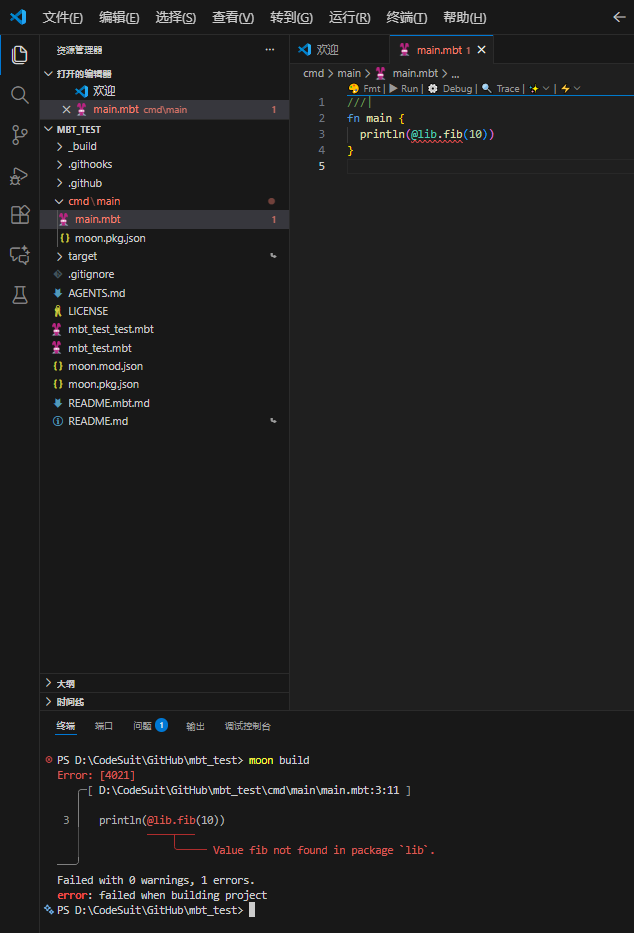
Task: Open the Search view in activity bar
Action: 19,95
